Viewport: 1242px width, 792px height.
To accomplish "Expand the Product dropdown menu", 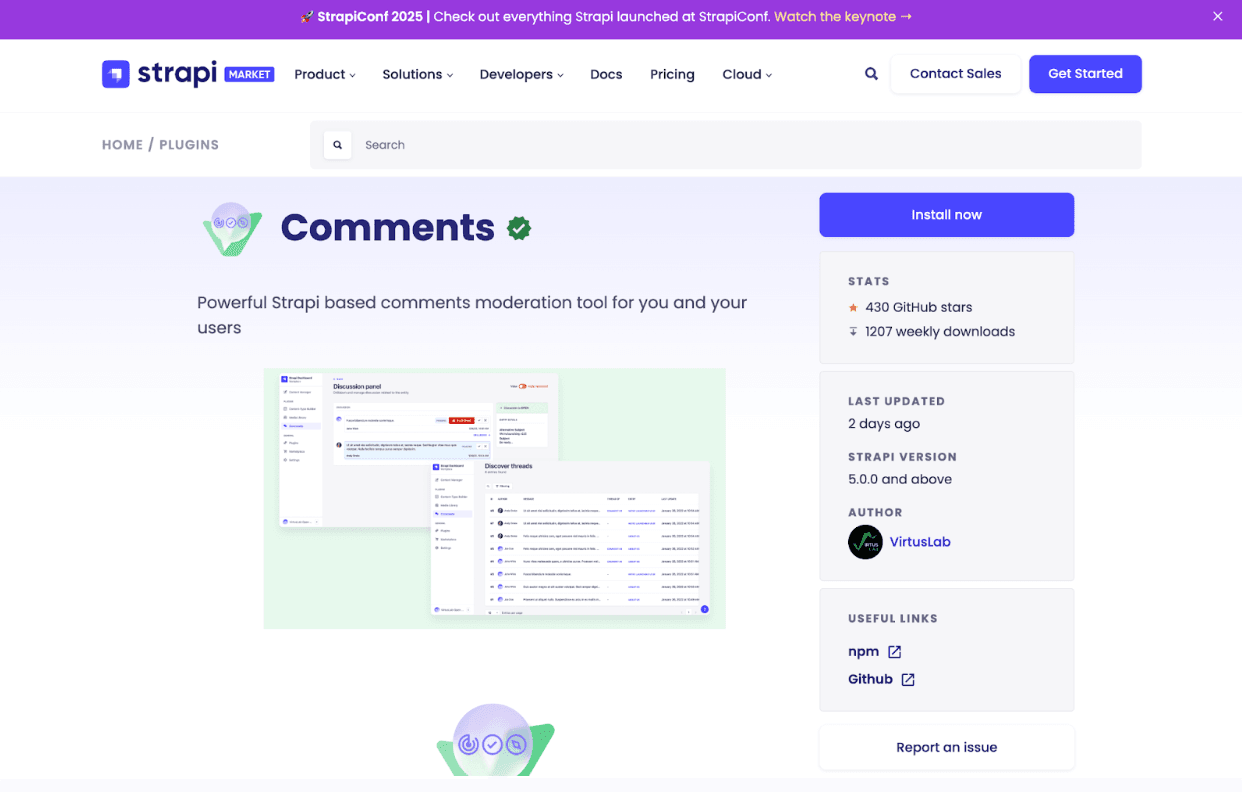I will point(325,74).
